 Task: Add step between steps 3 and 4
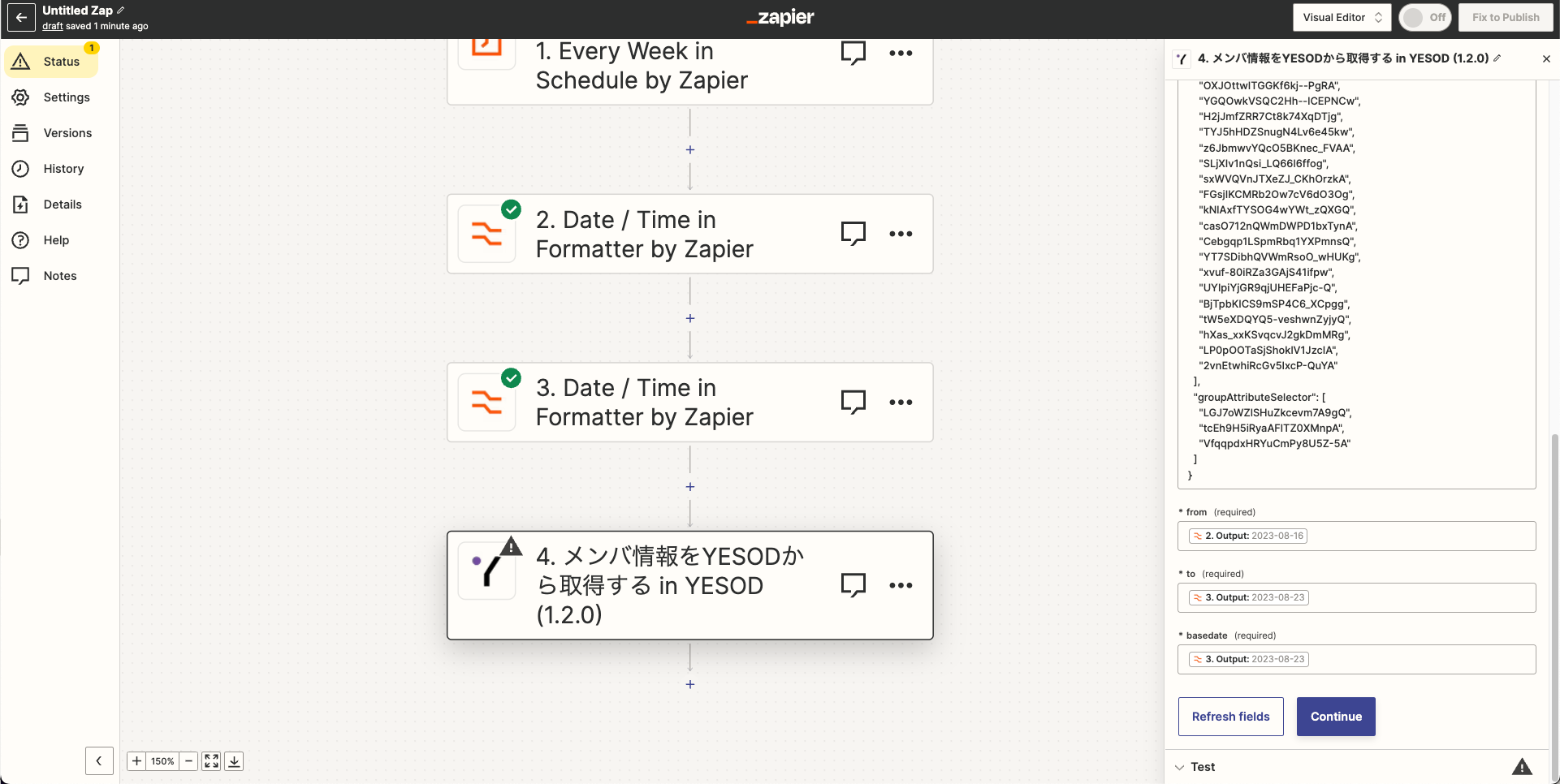[690, 487]
